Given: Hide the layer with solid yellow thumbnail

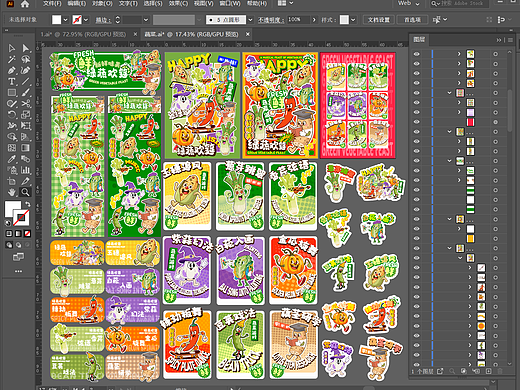Looking at the screenshot, I should 417,238.
